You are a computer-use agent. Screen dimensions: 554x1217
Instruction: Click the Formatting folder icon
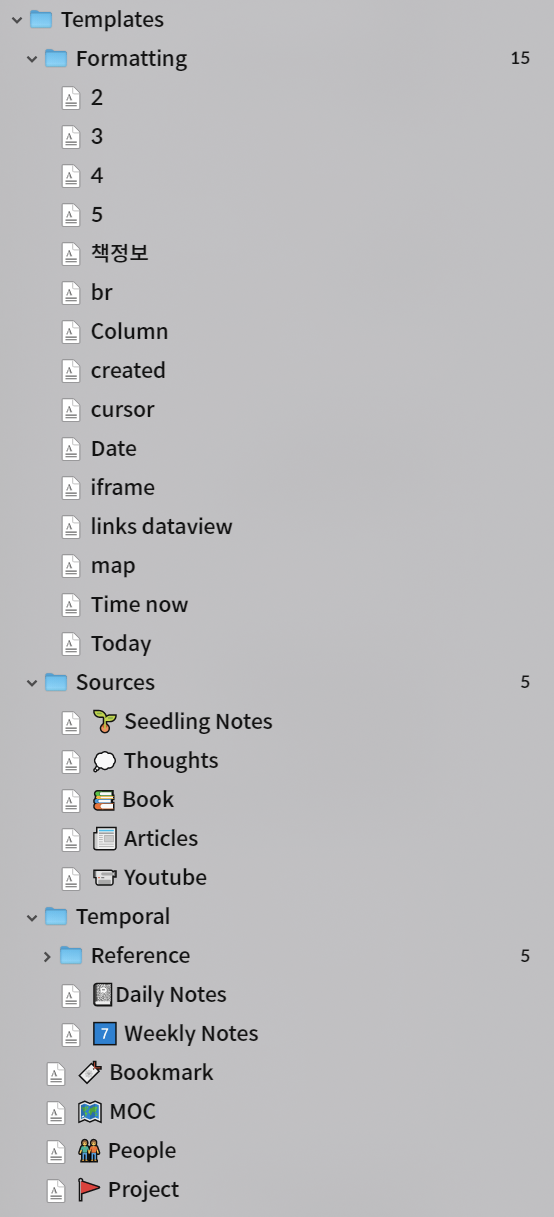coord(56,58)
